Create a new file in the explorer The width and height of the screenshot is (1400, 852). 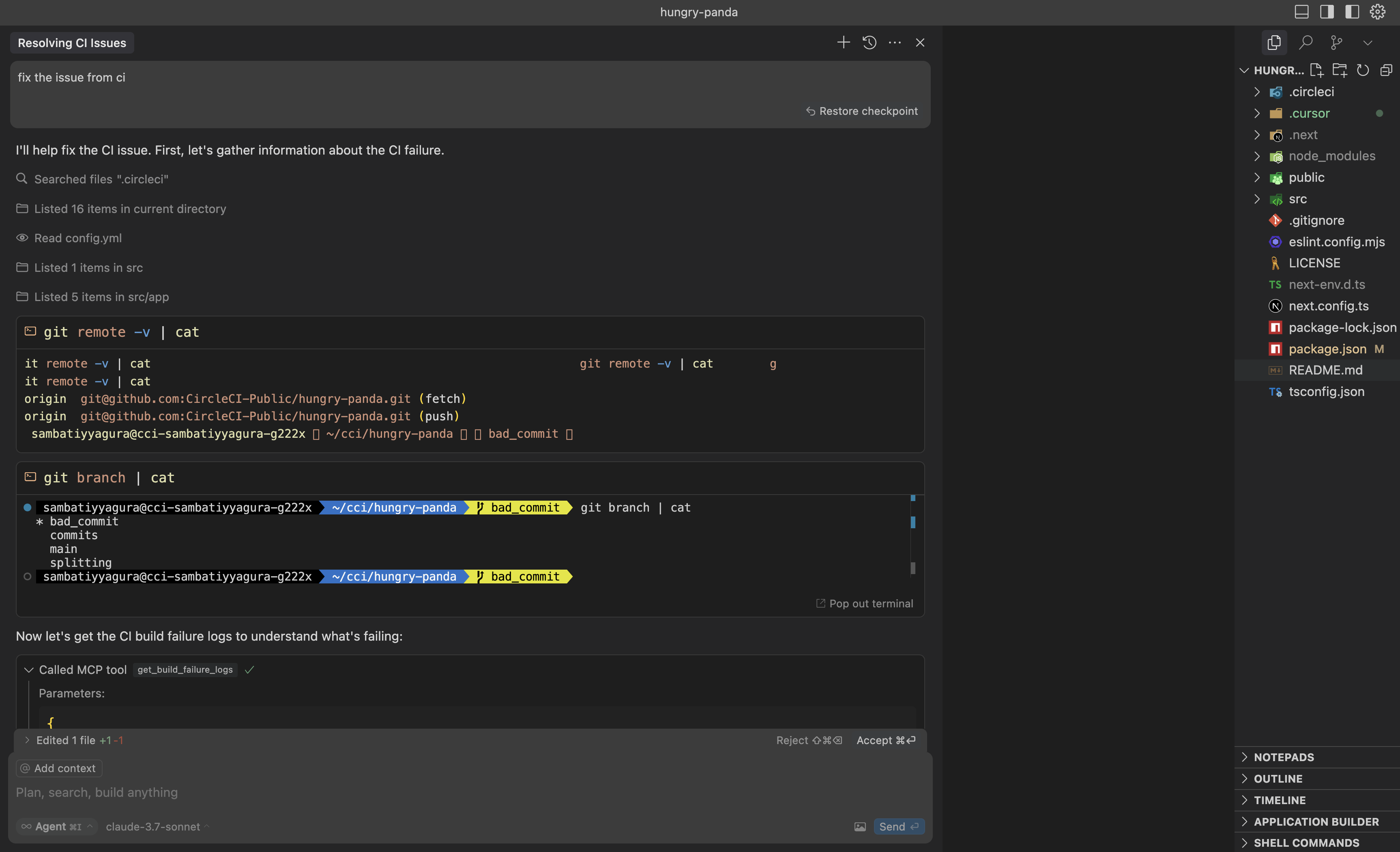[x=1317, y=70]
